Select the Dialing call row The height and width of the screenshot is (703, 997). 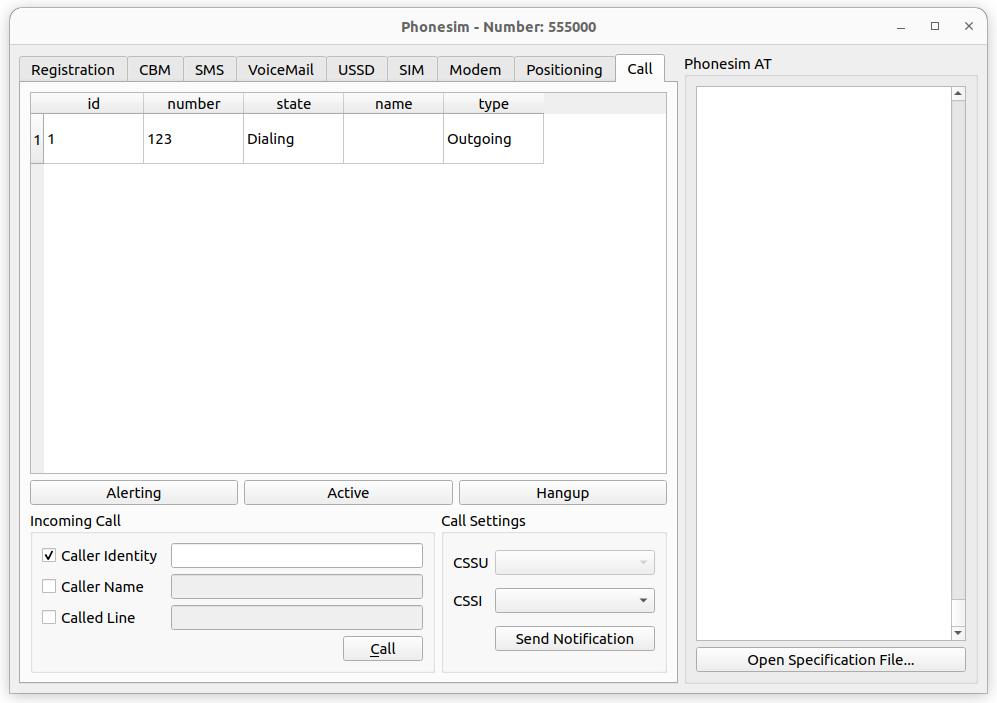293,138
